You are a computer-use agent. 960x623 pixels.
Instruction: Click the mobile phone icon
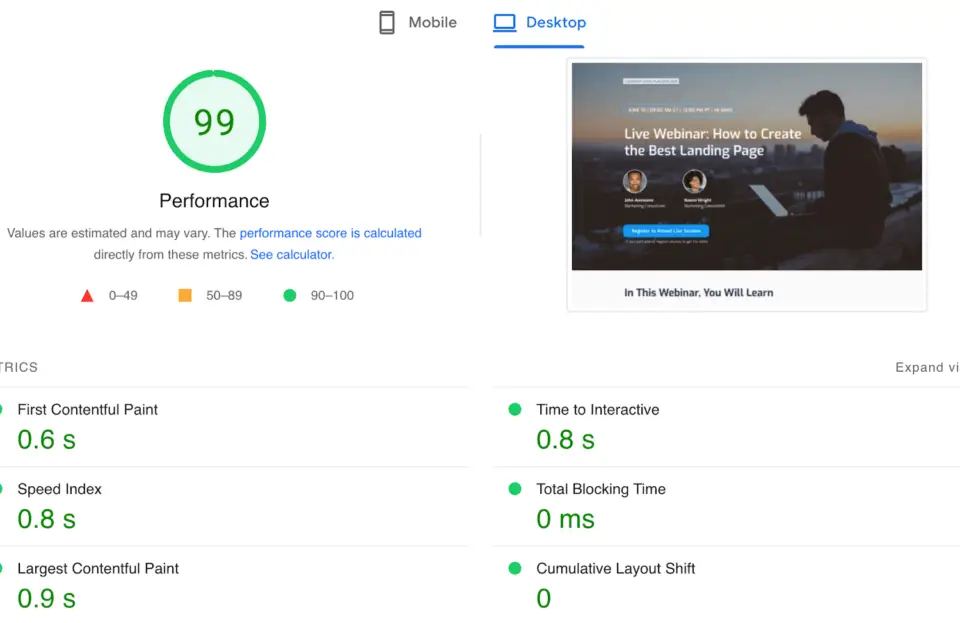(x=387, y=23)
